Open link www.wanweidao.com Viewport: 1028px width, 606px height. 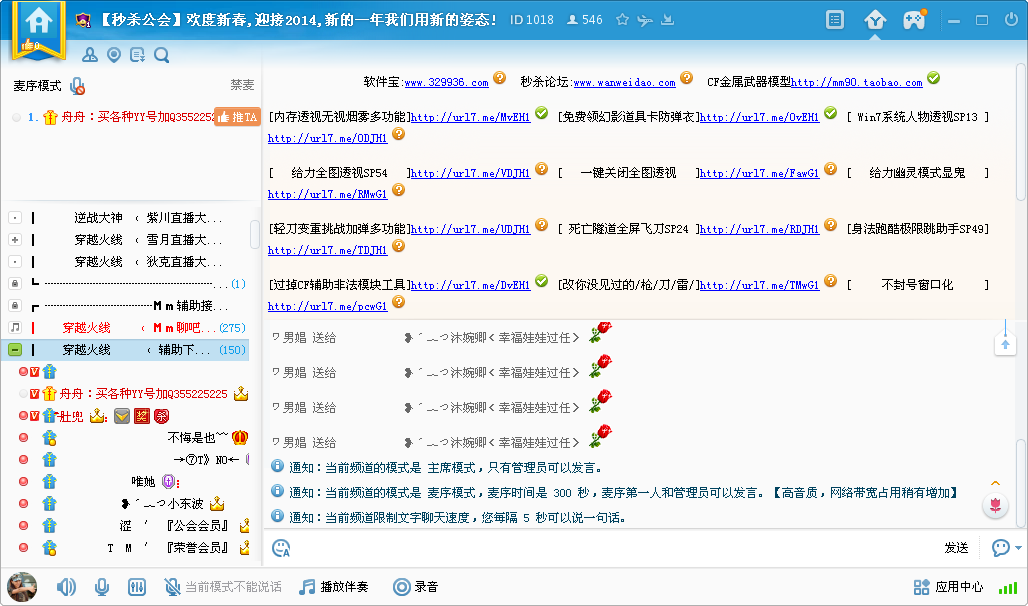click(624, 83)
